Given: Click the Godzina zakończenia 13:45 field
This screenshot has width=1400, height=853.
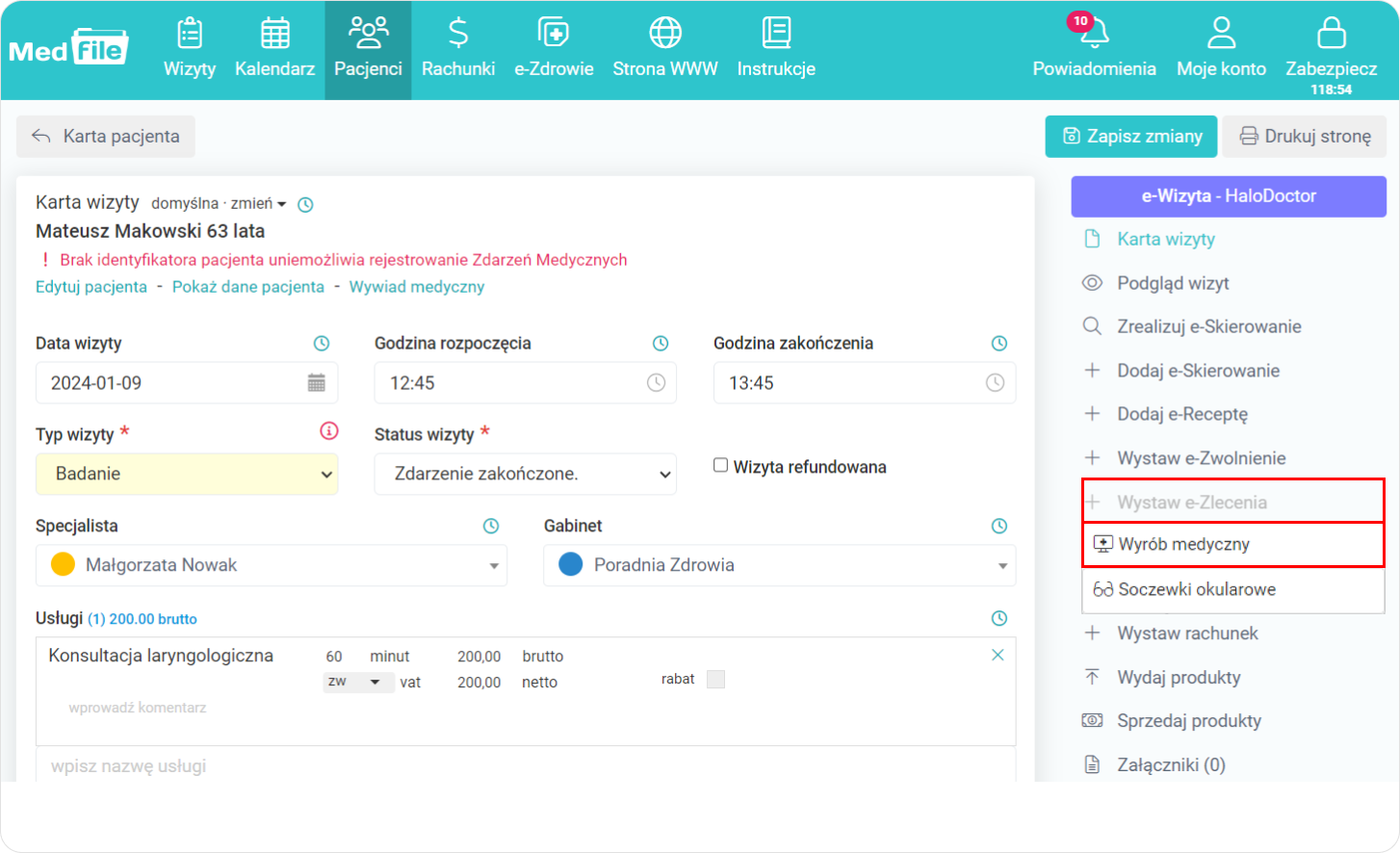Looking at the screenshot, I should [865, 383].
